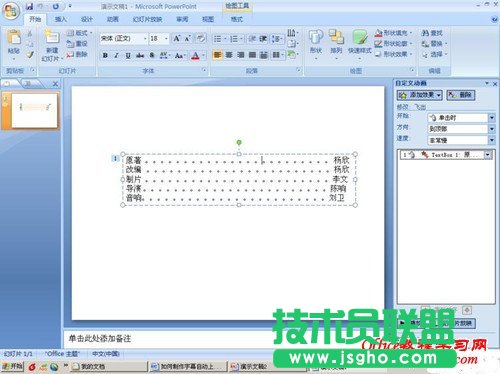Click the 形状效果 Shape Effects button
Screen dimensions: 500x374
(393, 54)
